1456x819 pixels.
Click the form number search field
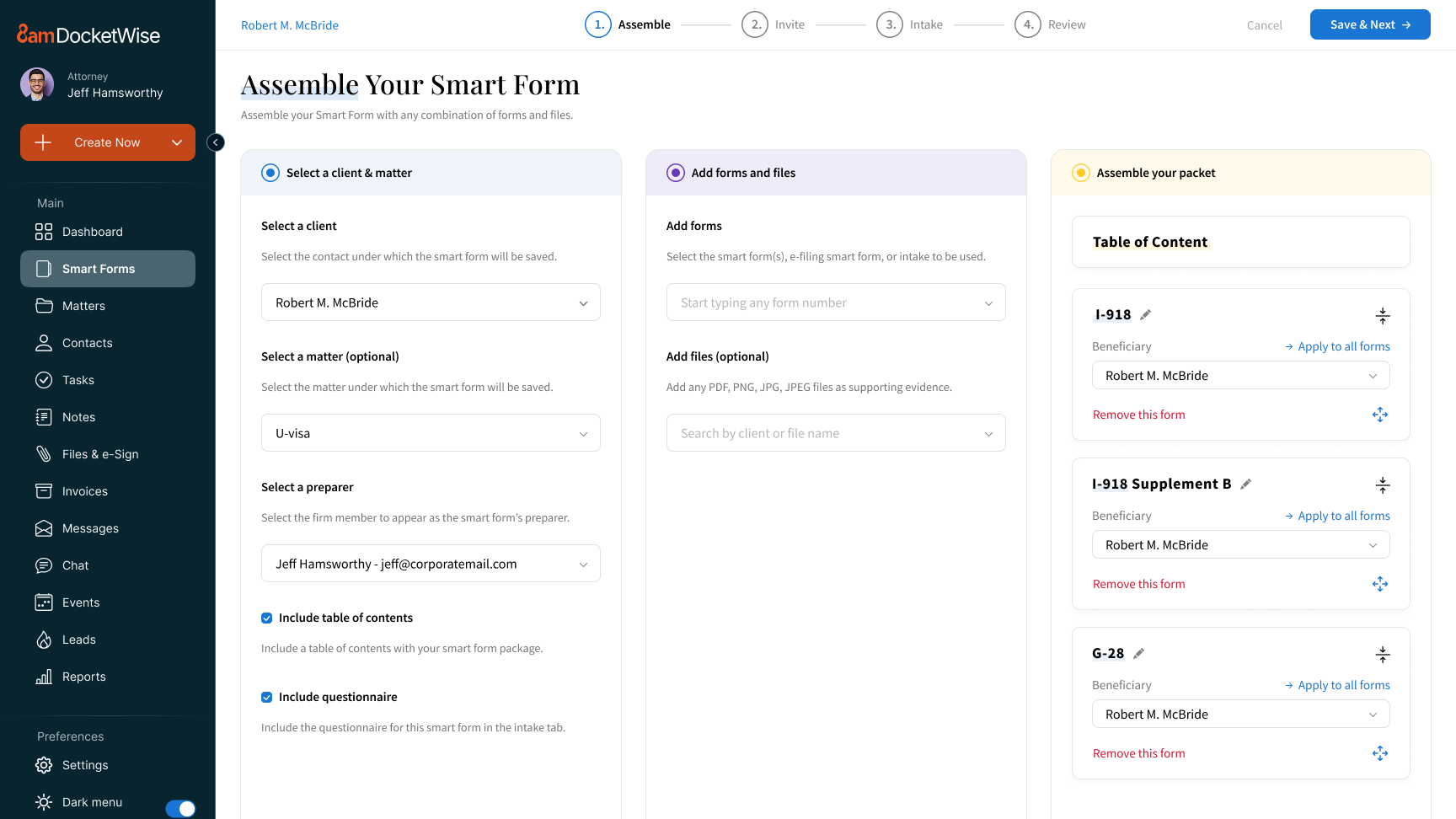pos(835,302)
